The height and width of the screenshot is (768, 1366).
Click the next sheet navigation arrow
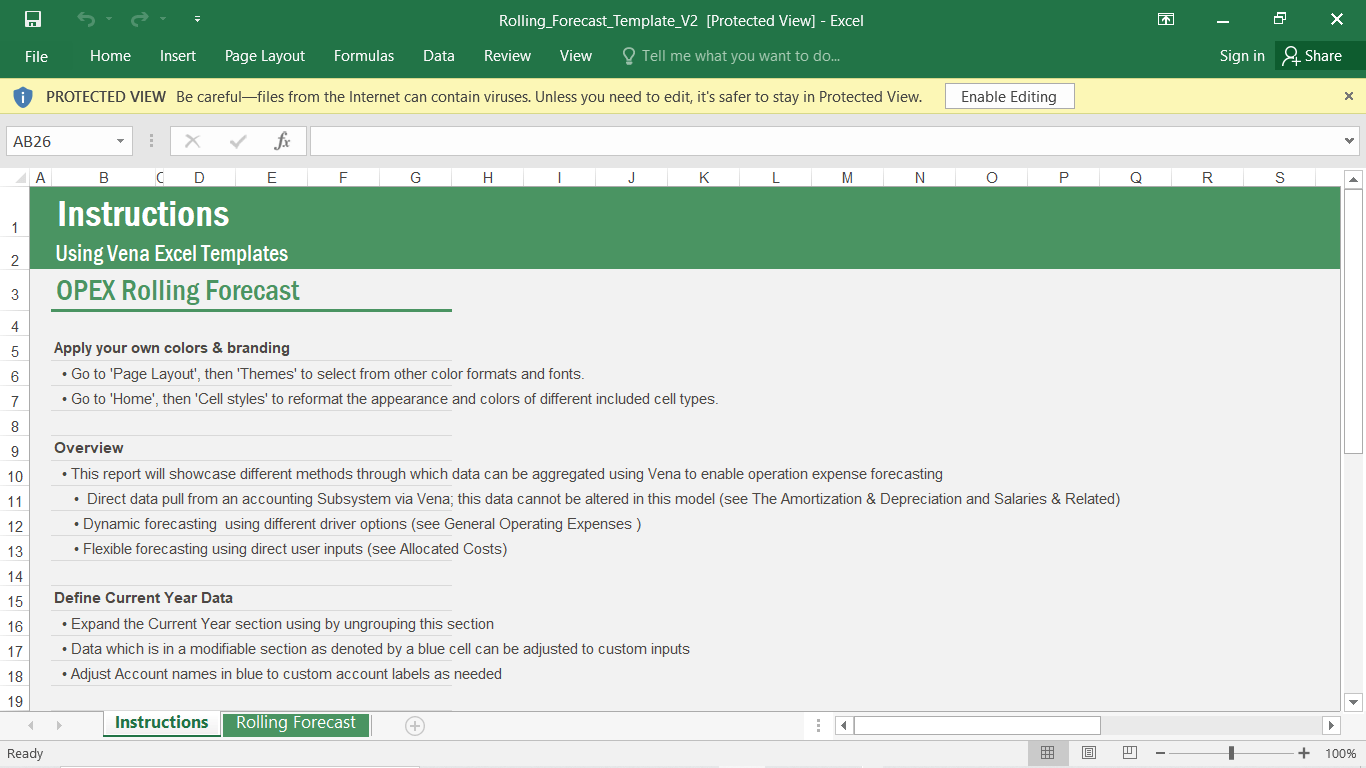coord(59,725)
